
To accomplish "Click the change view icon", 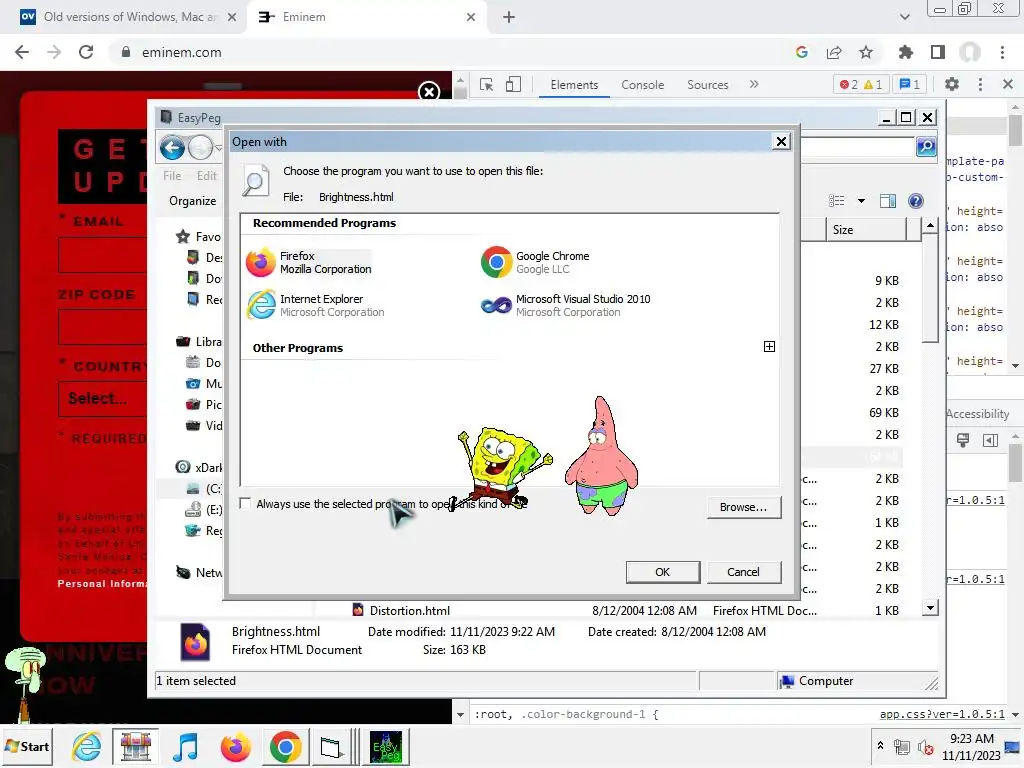I will tap(837, 201).
